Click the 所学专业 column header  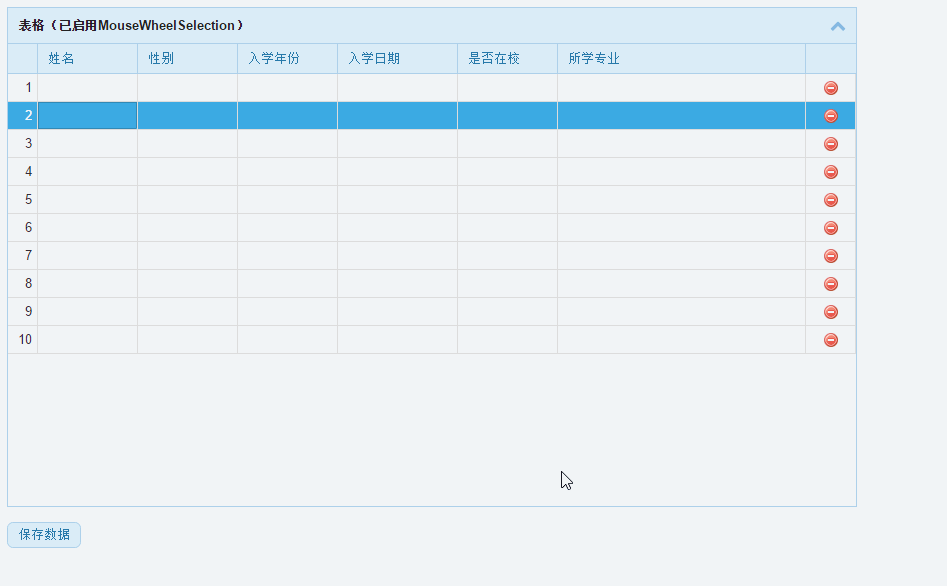(681, 59)
